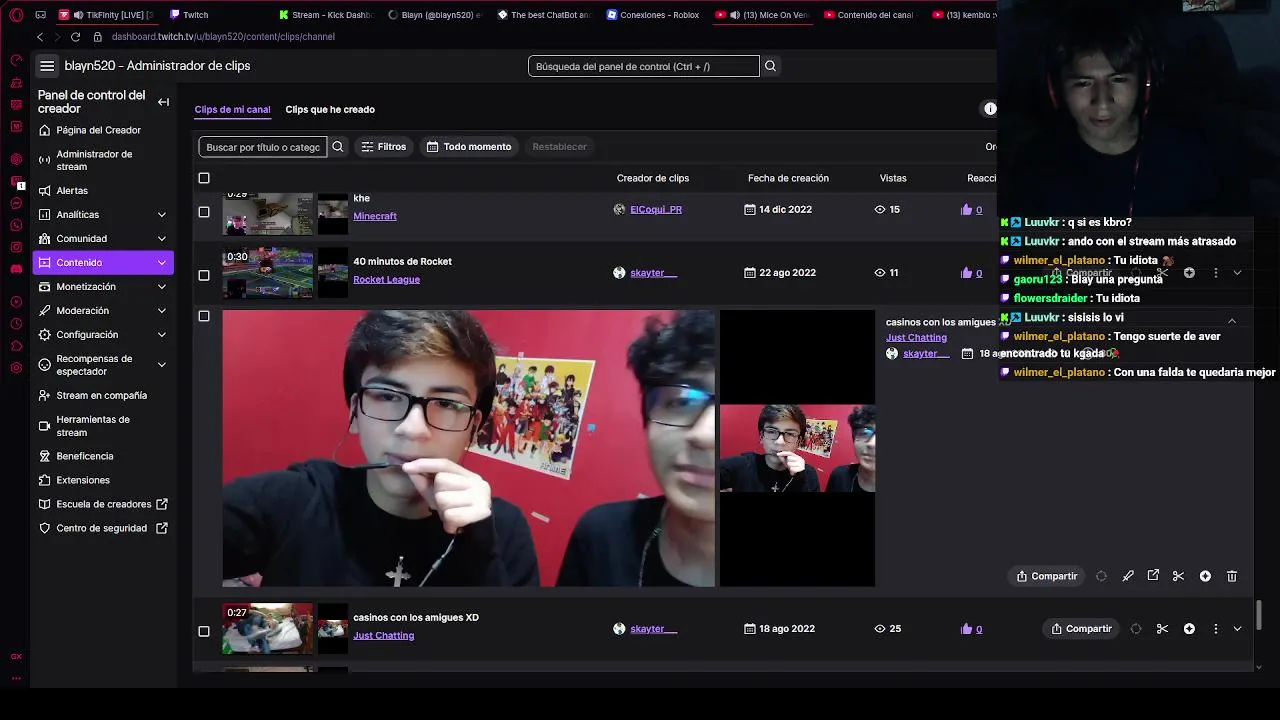1280x720 pixels.
Task: Check the khe Minecraft clip checkbox
Action: (204, 212)
